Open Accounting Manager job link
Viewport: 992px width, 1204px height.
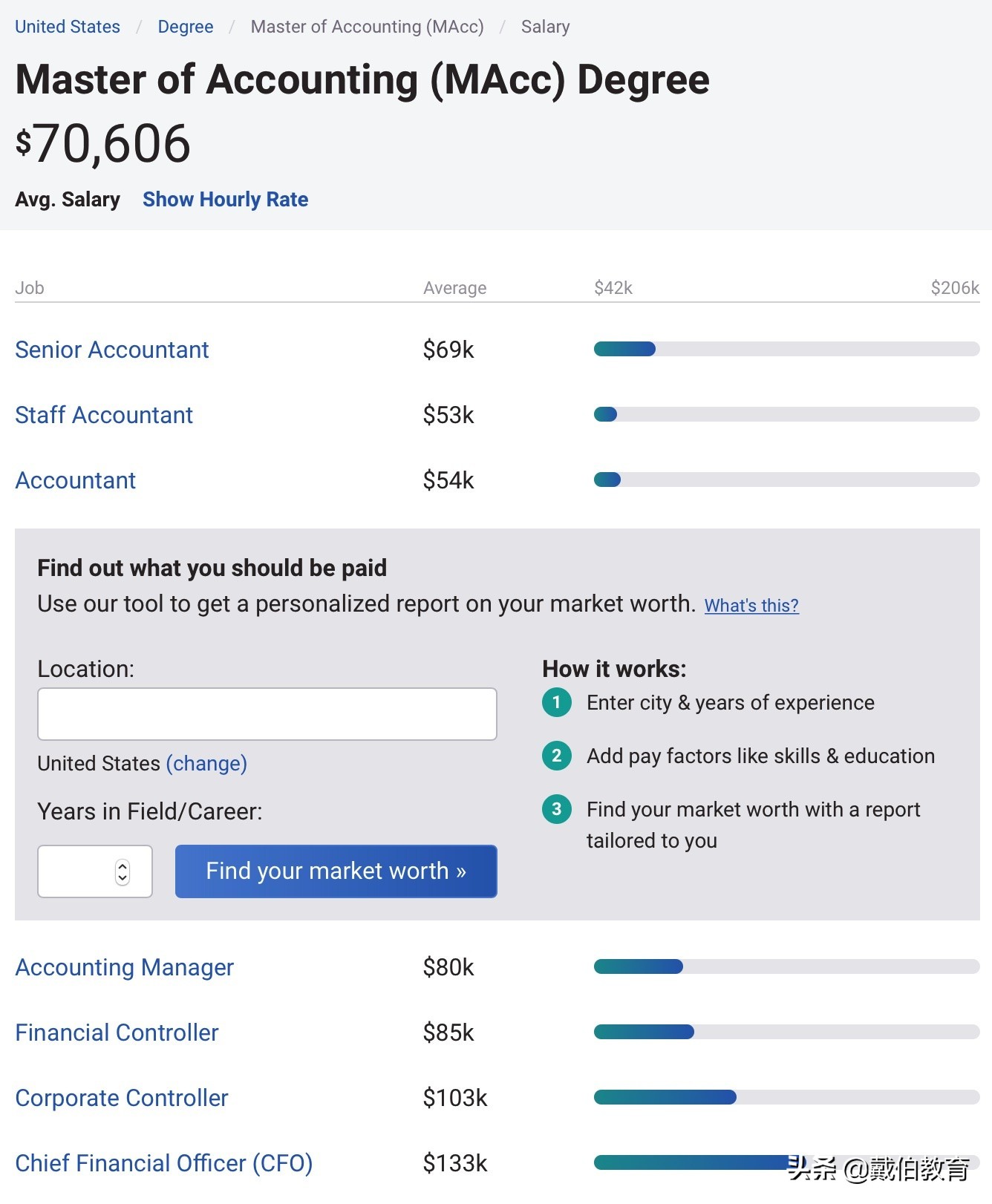(125, 967)
